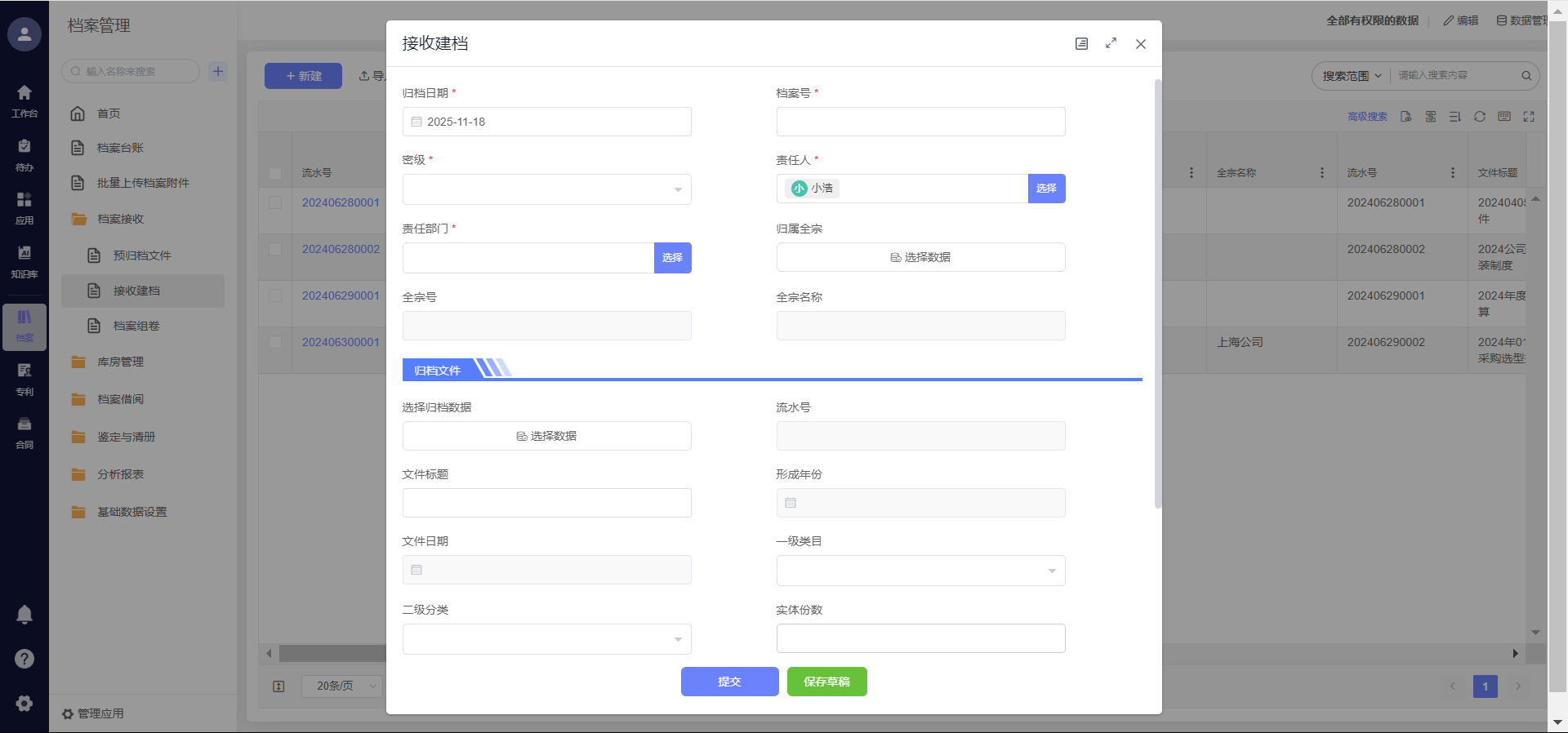Click the fullscreen expand icon in dialog header

tap(1111, 43)
